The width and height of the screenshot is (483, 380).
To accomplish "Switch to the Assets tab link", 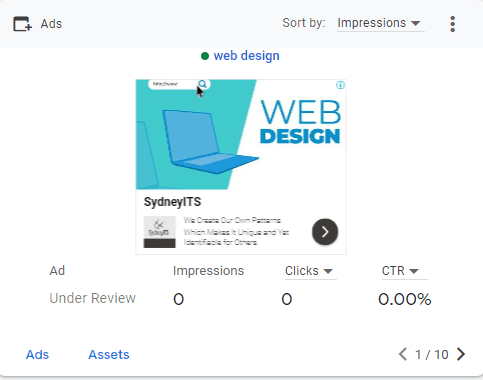I will tap(109, 355).
